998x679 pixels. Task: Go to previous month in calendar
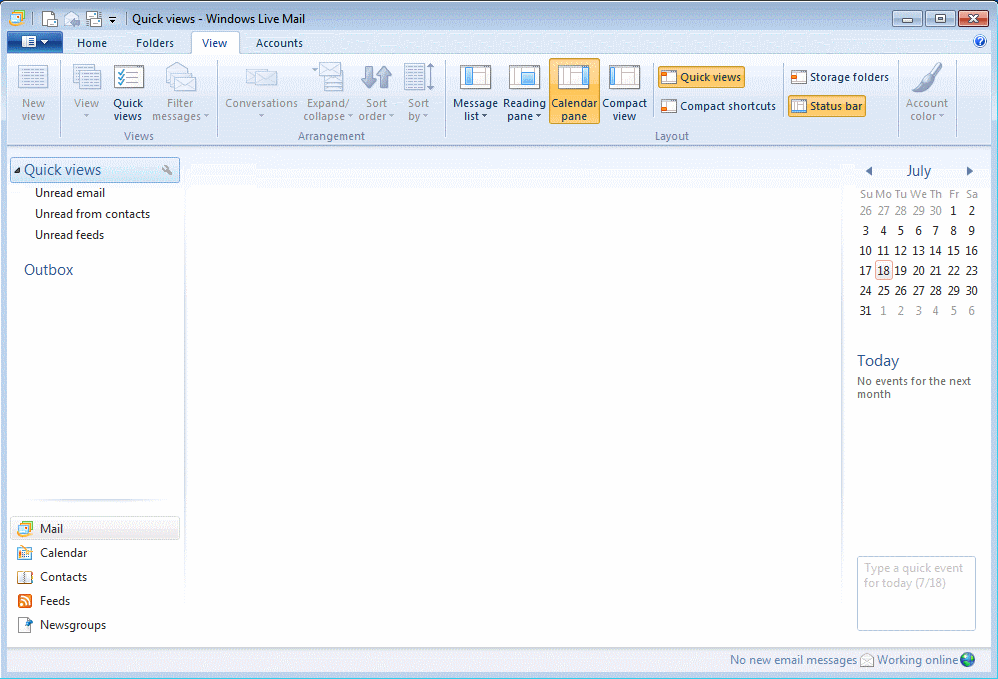coord(869,171)
